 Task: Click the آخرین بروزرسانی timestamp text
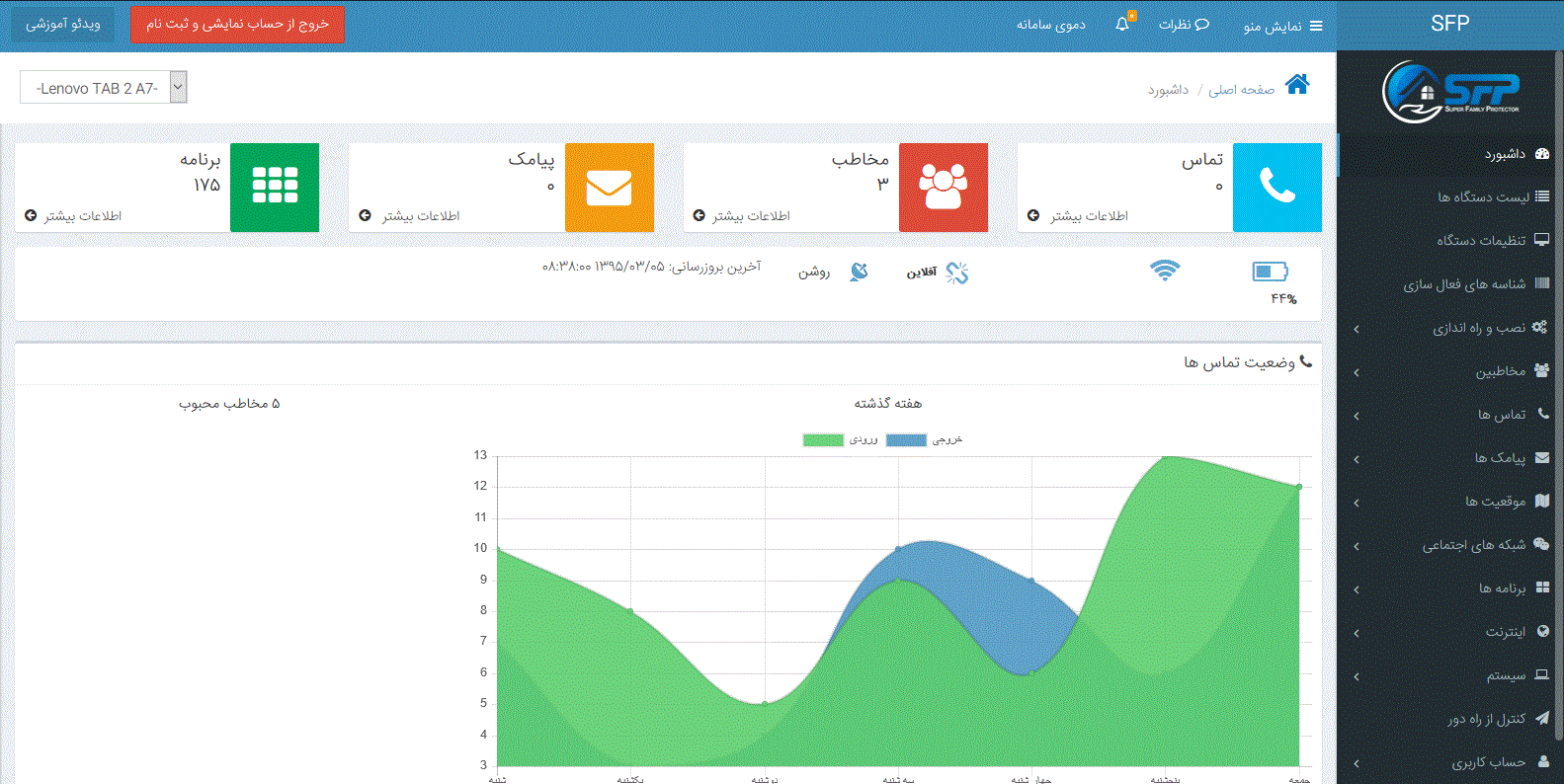coord(652,267)
